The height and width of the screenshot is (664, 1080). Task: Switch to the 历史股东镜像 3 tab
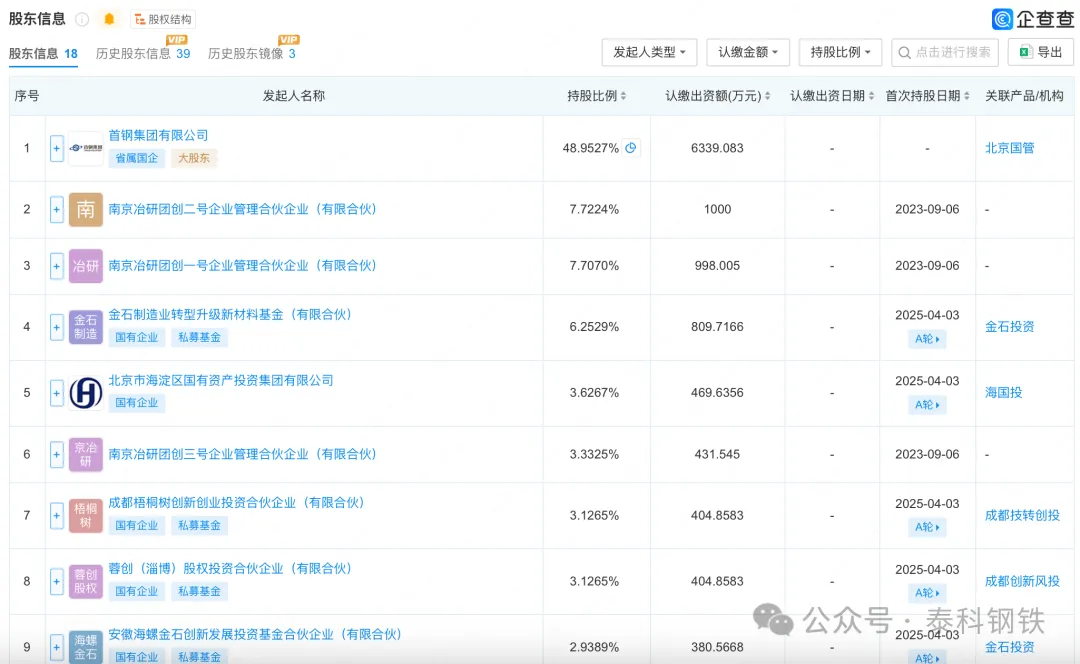click(x=251, y=54)
